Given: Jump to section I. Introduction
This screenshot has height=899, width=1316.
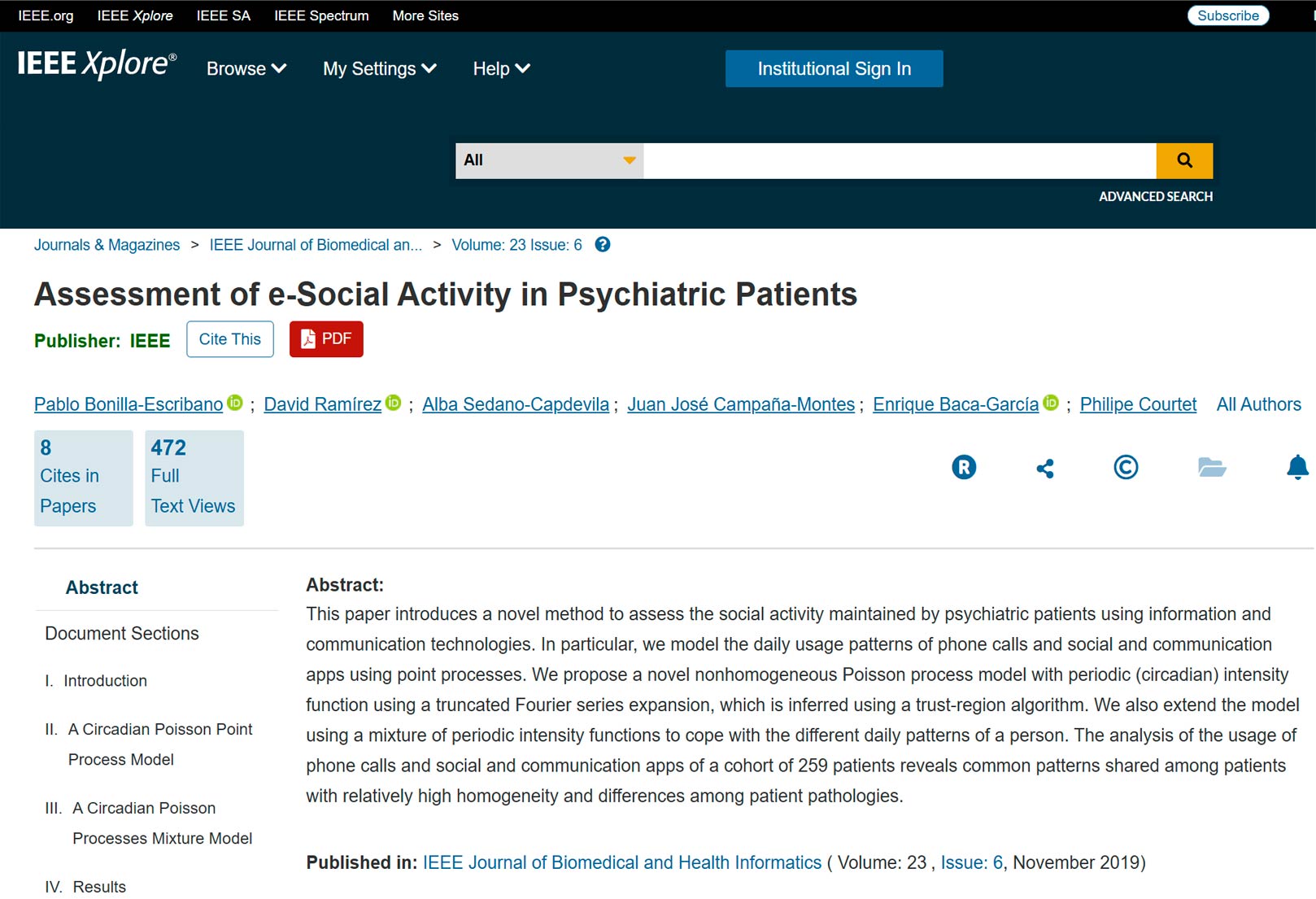Looking at the screenshot, I should [96, 681].
